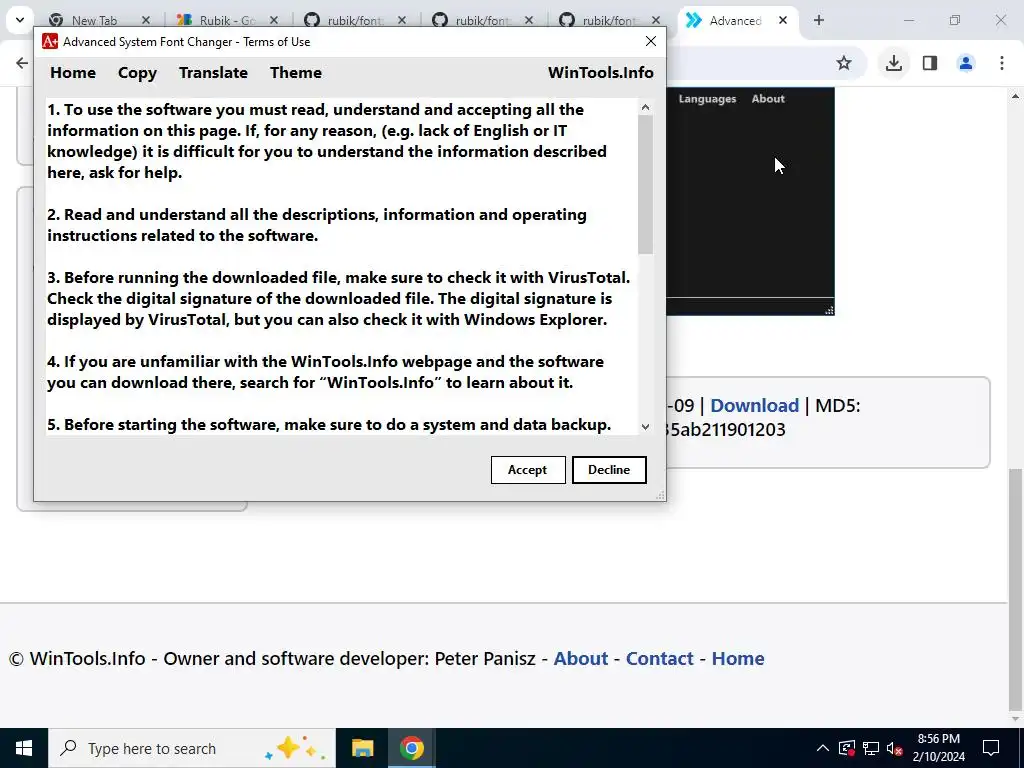Open the Copy menu item
Viewport: 1024px width, 768px height.
[x=137, y=72]
